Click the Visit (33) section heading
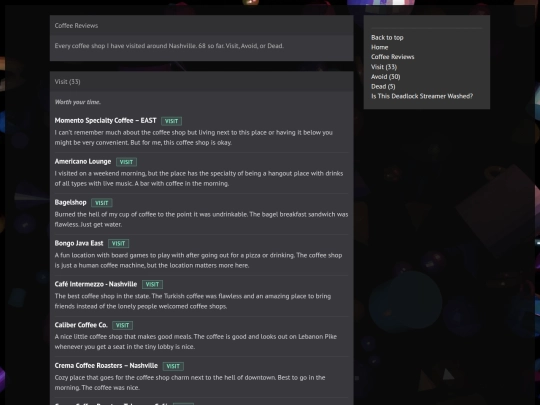 coord(68,82)
